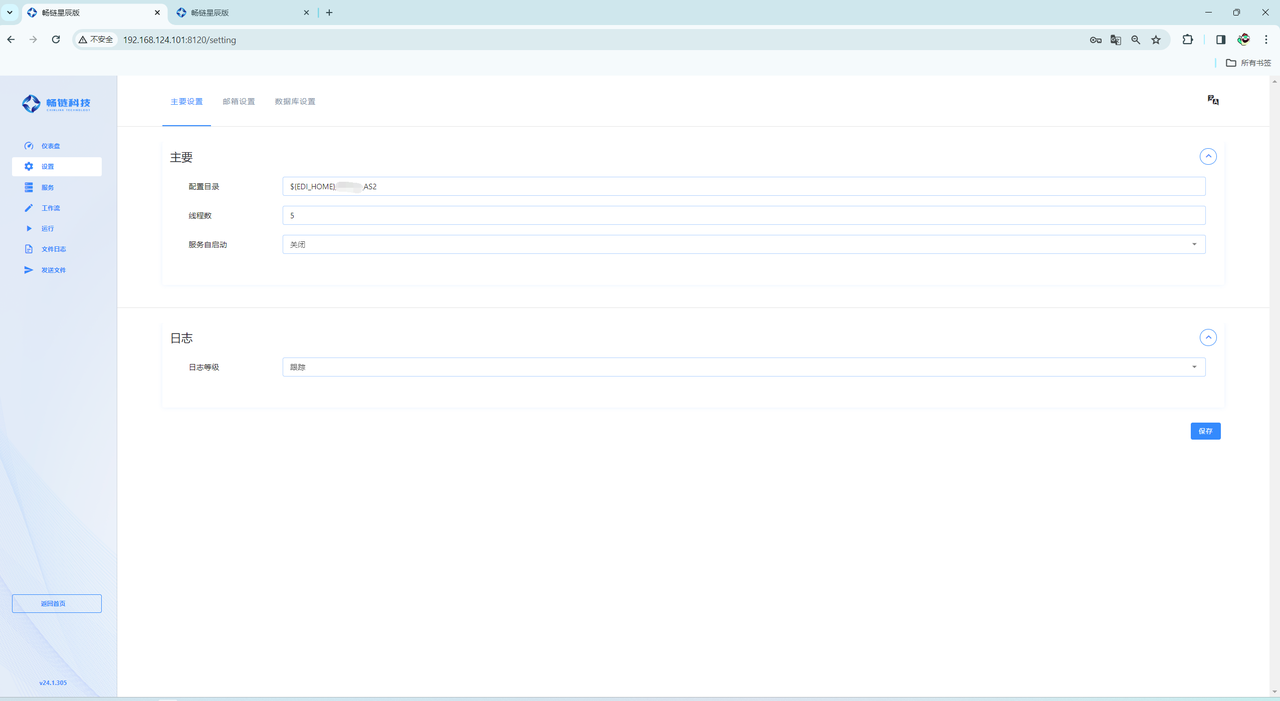Click the 服务 server stack icon
1280x701 pixels.
point(29,187)
